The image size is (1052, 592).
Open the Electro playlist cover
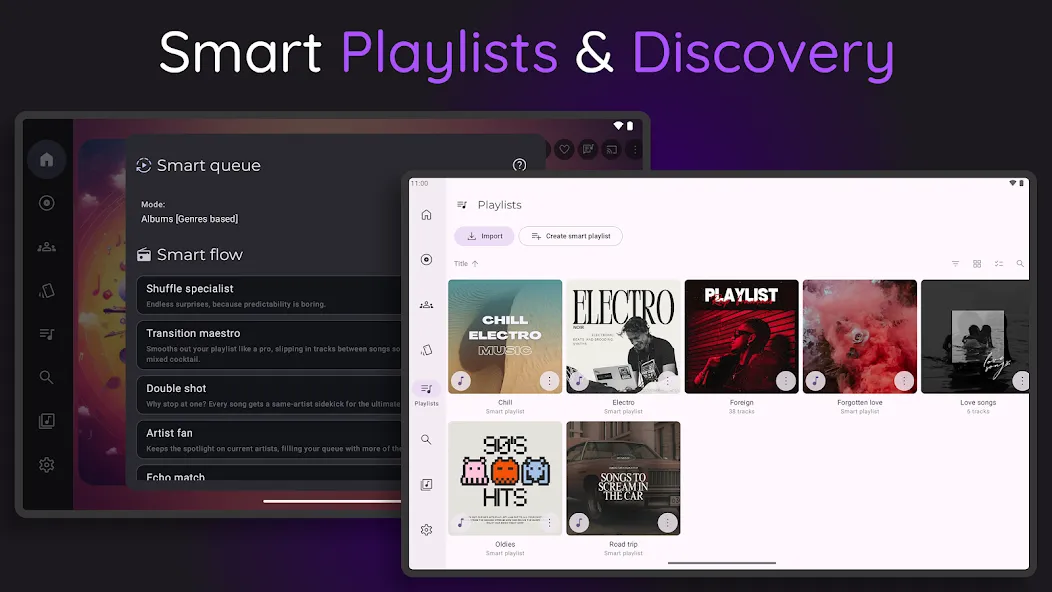623,336
